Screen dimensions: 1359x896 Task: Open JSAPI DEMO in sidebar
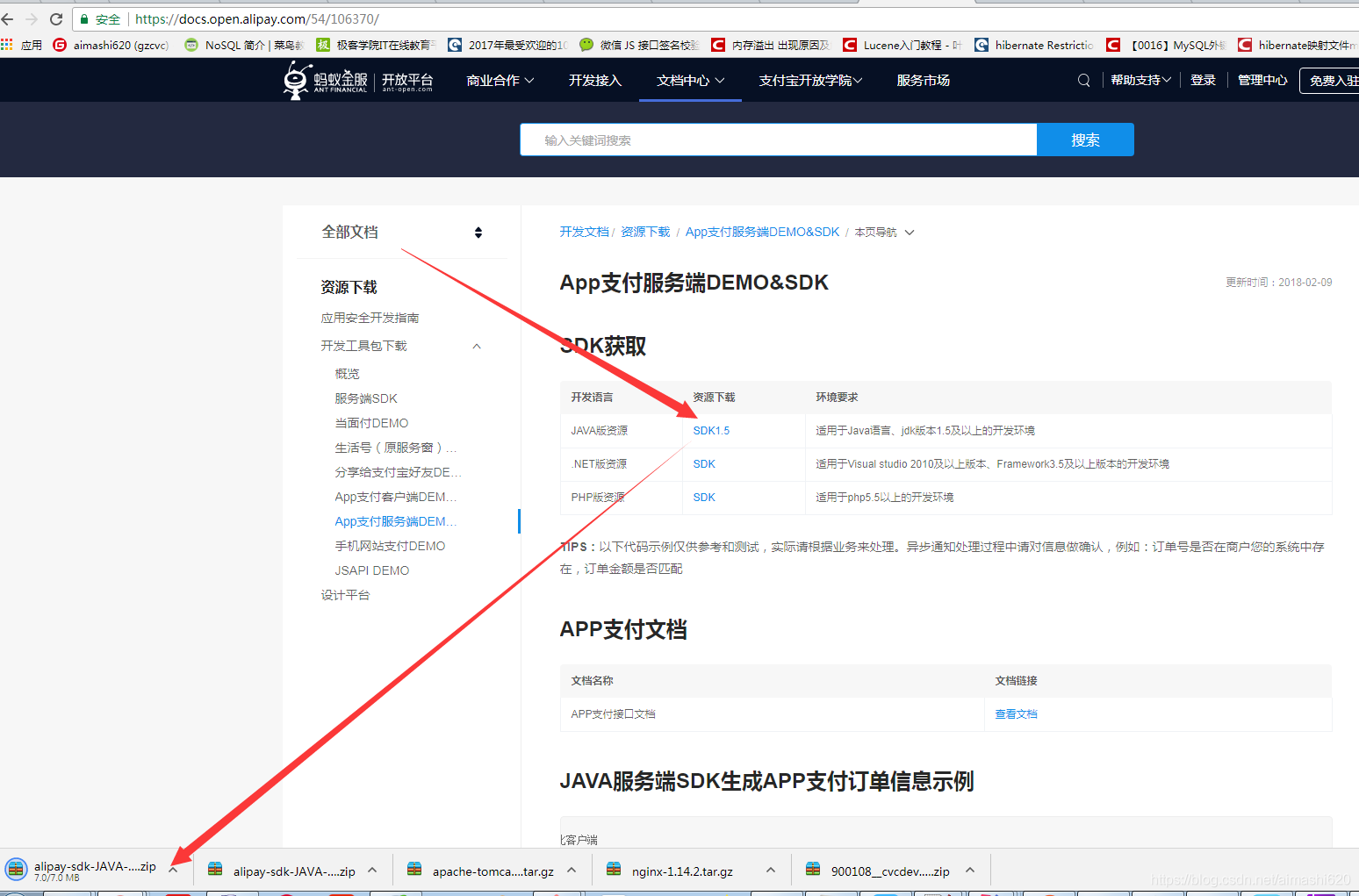tap(372, 570)
